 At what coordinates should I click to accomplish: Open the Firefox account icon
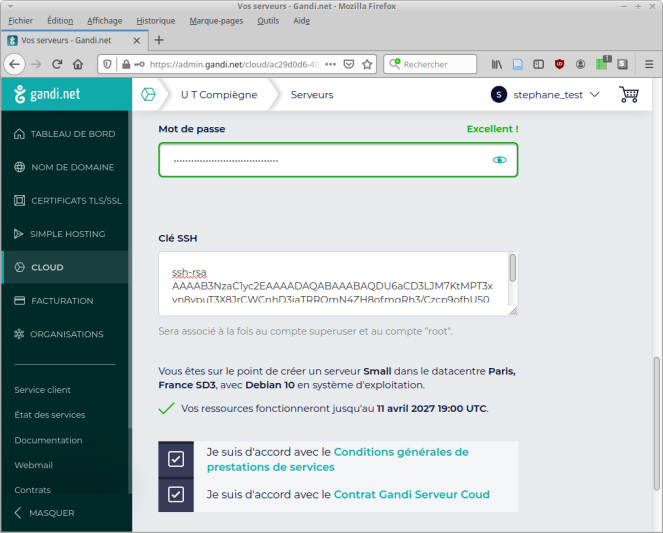(x=581, y=64)
